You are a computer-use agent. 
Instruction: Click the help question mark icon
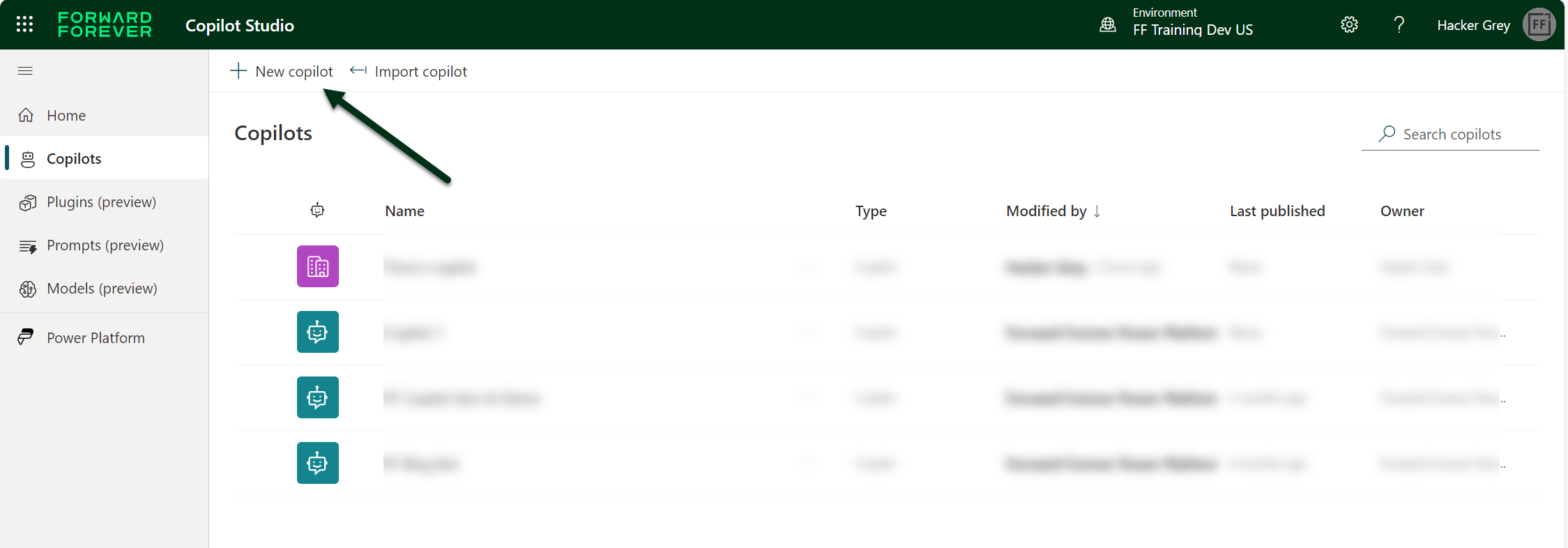coord(1399,25)
